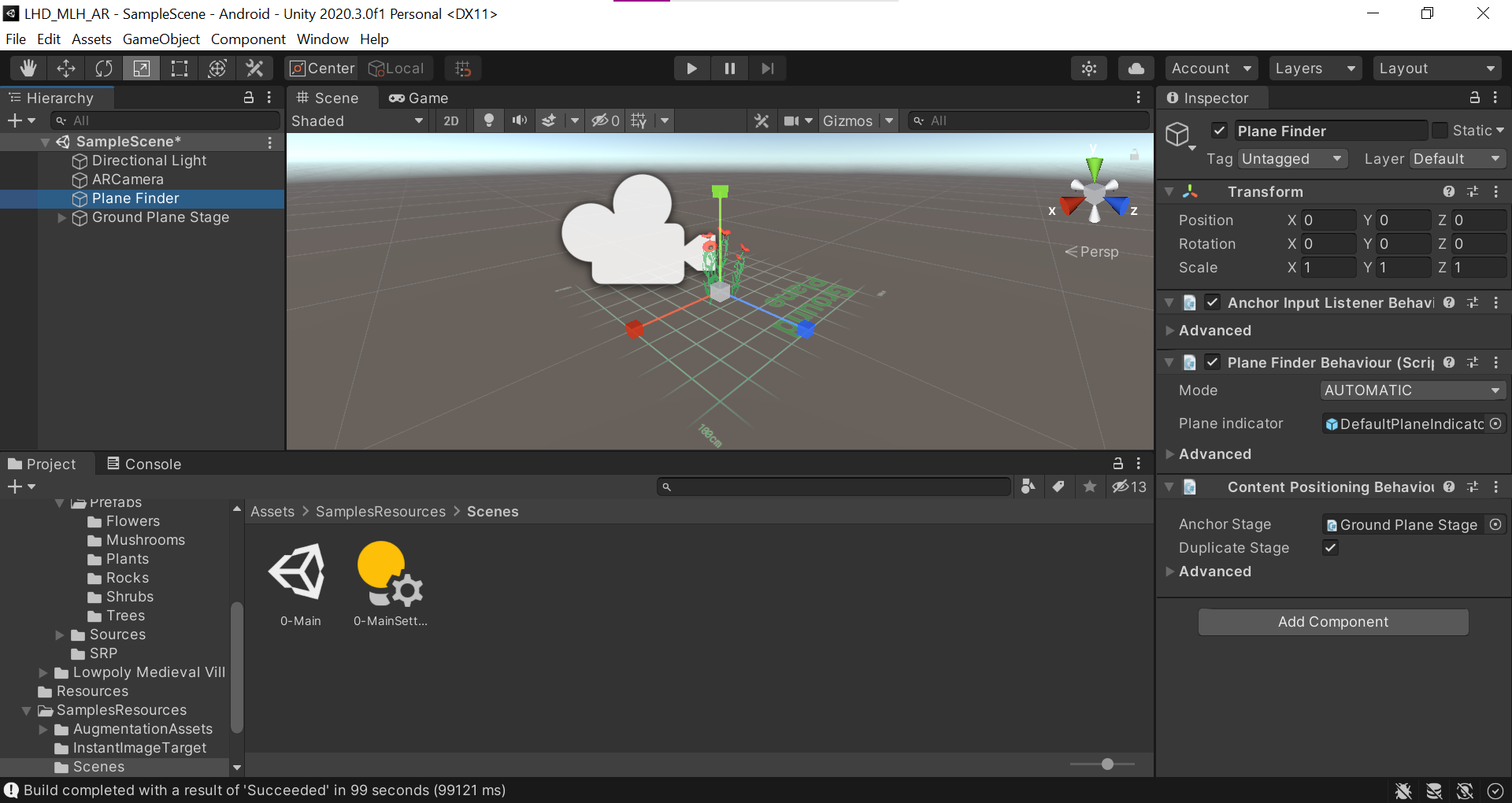Screen dimensions: 1512x803
Task: Select the 0-Main scene asset
Action: coord(301,585)
